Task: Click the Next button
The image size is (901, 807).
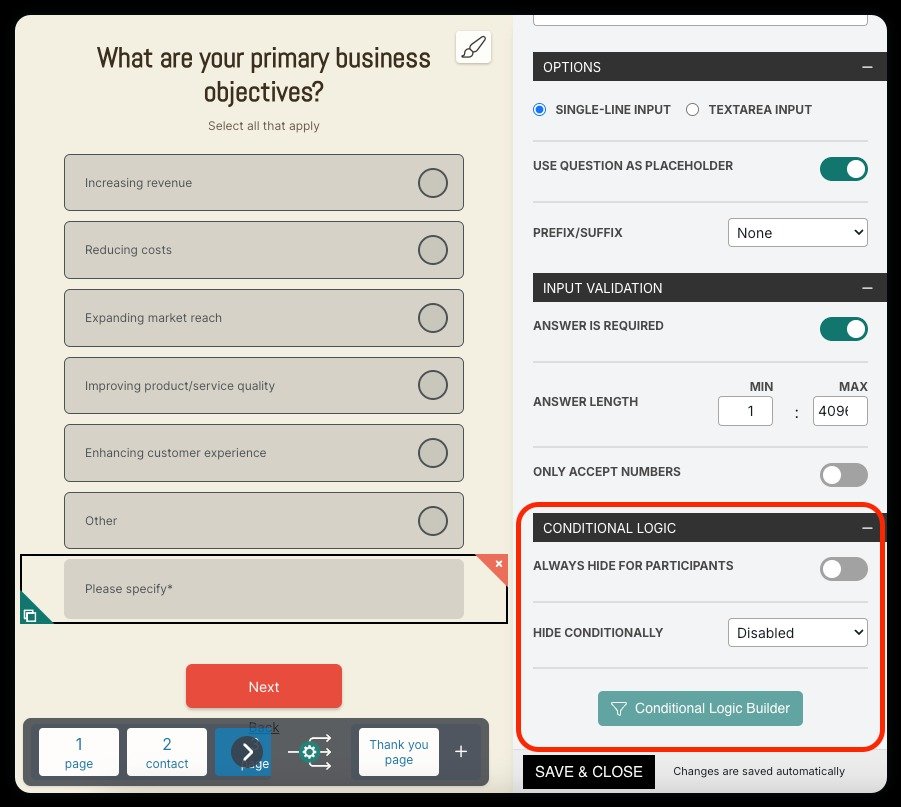Action: [x=264, y=686]
